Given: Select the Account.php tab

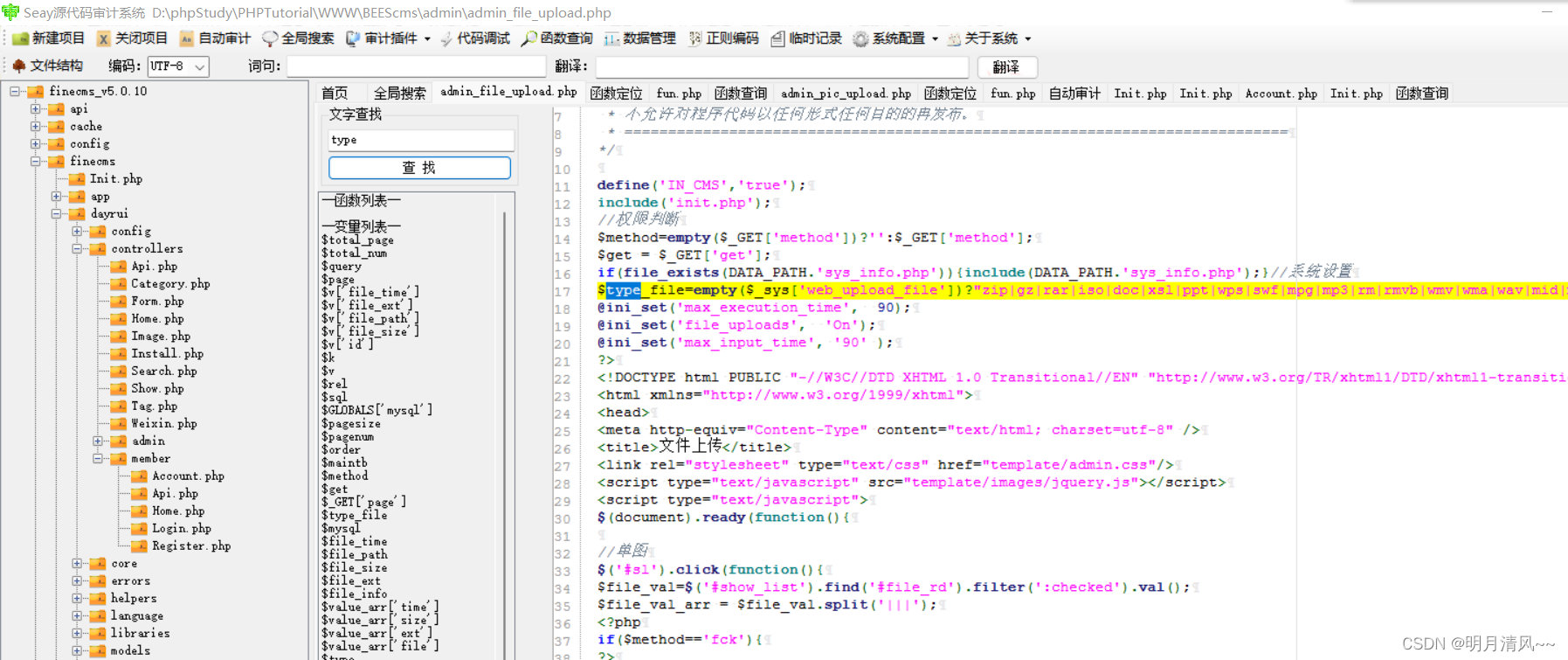Looking at the screenshot, I should click(1281, 93).
